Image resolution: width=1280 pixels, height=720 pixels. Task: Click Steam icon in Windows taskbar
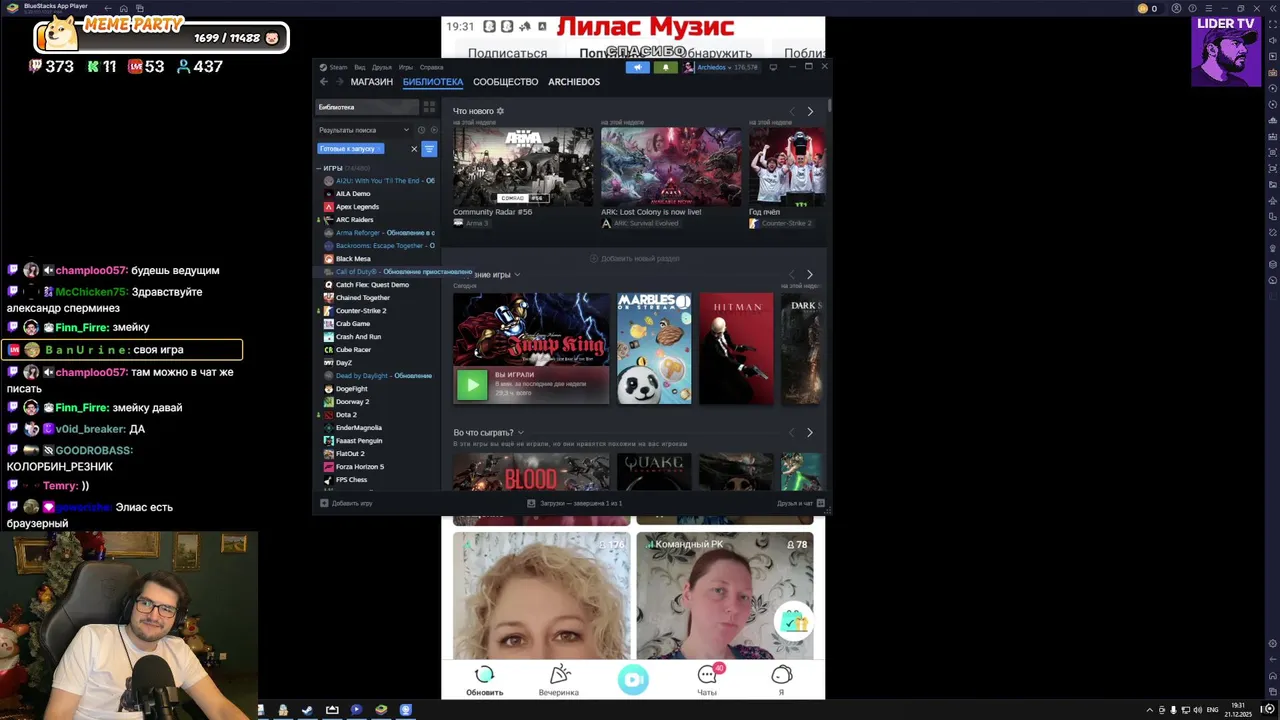click(x=307, y=710)
